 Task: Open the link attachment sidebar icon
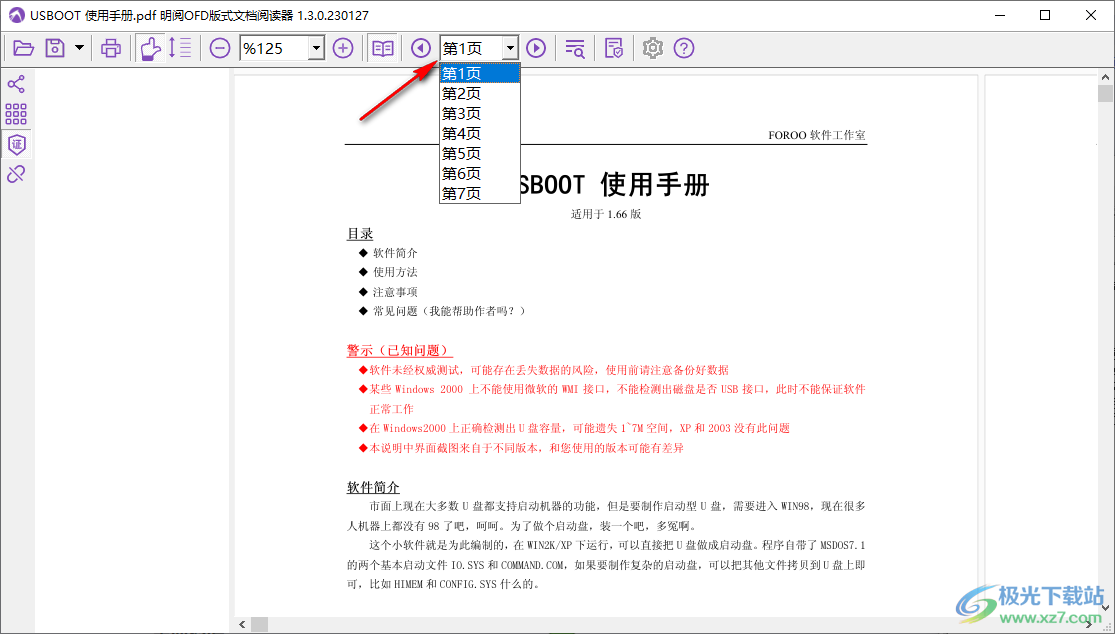tap(16, 173)
